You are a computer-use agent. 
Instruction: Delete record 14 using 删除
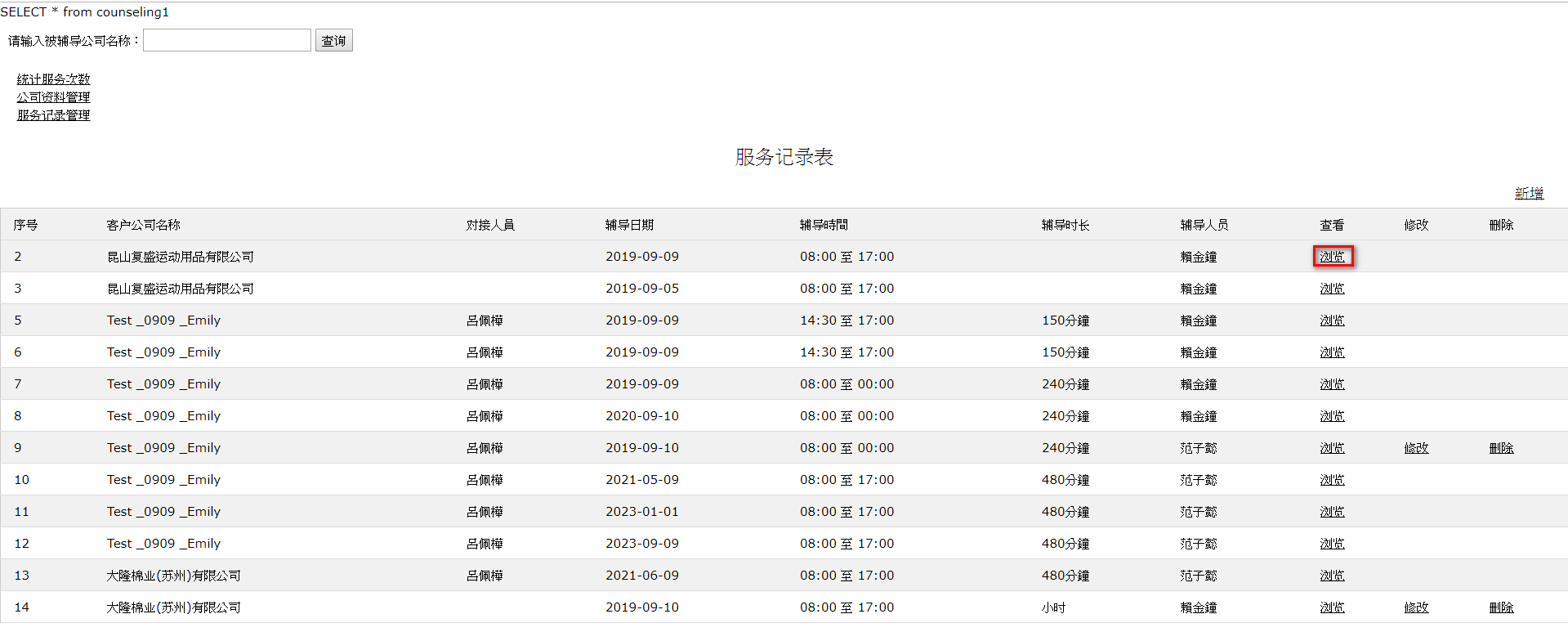(x=1501, y=607)
